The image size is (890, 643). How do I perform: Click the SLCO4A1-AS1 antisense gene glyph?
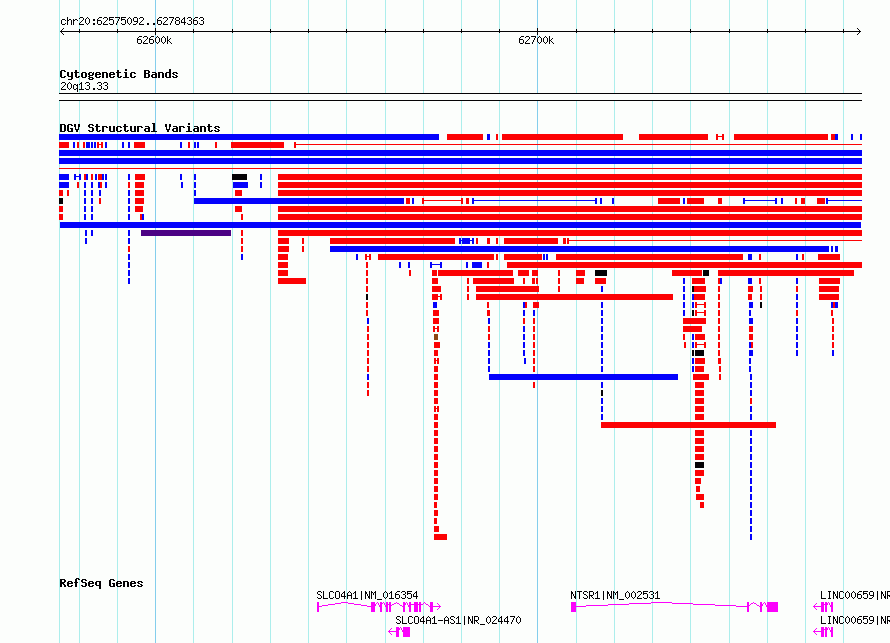click(x=400, y=632)
